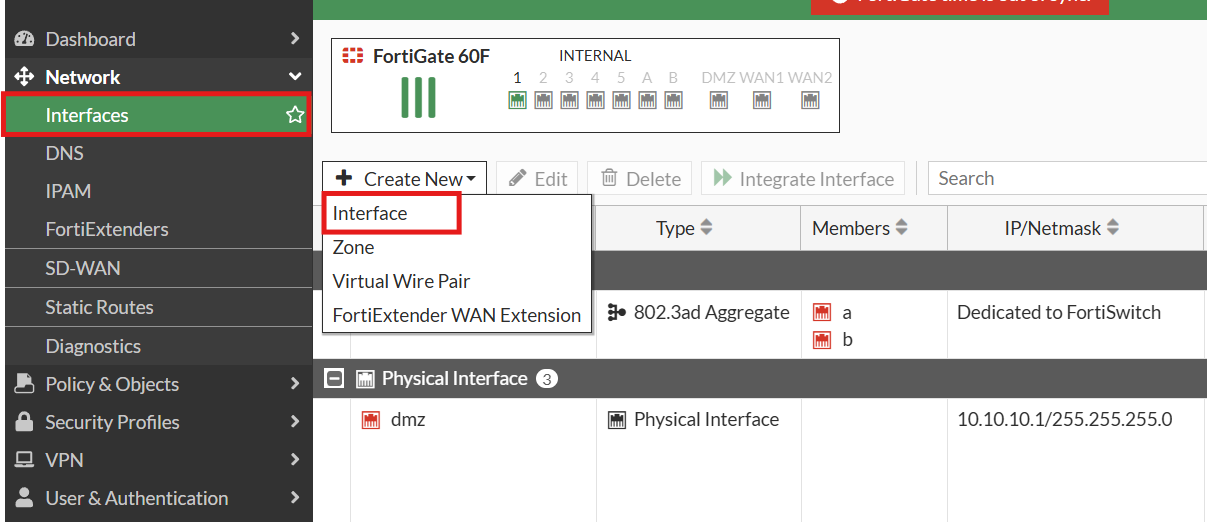The image size is (1207, 522).
Task: Expand the Policy & Objects chevron
Action: (x=294, y=384)
